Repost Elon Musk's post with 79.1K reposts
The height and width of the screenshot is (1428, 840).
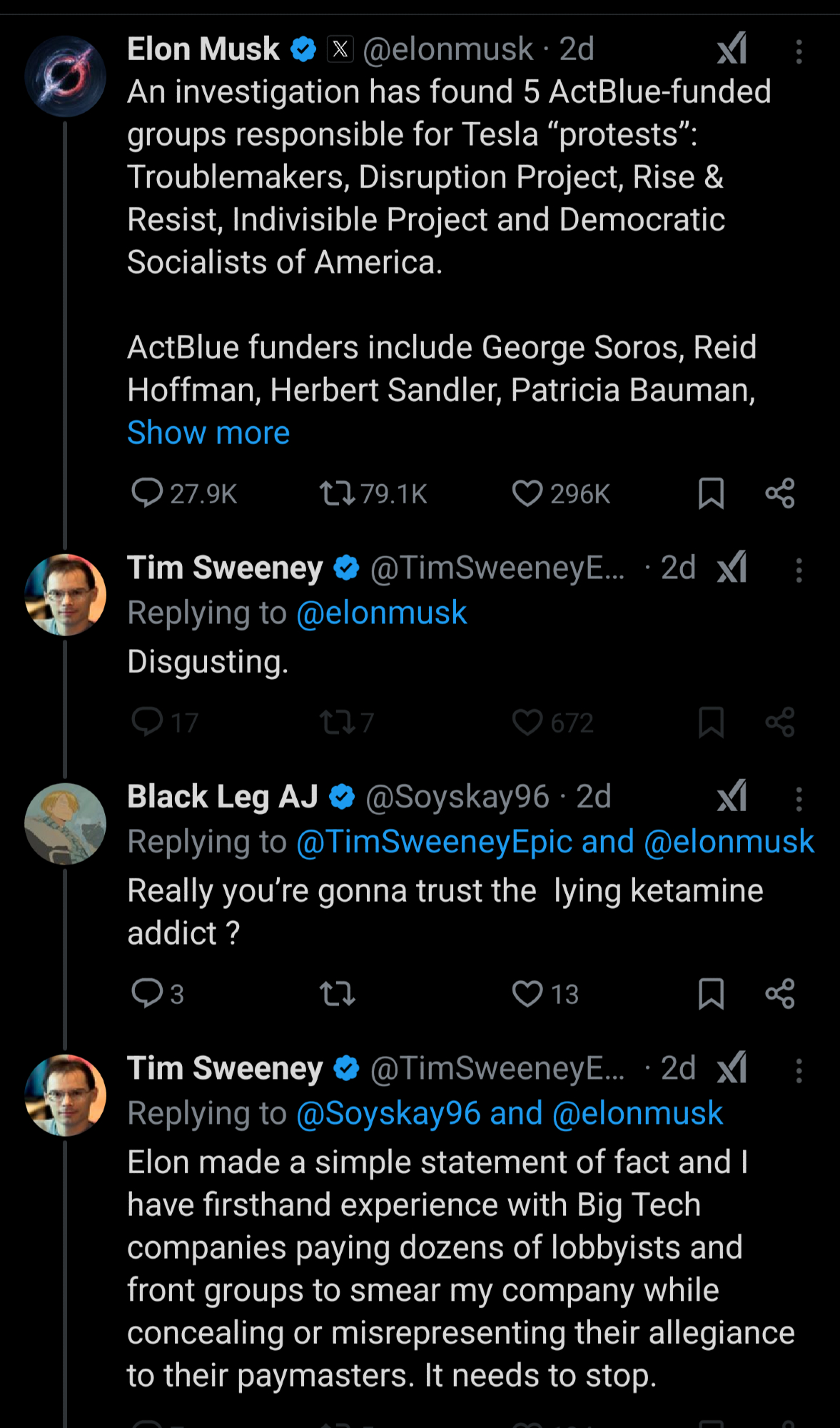tap(337, 493)
